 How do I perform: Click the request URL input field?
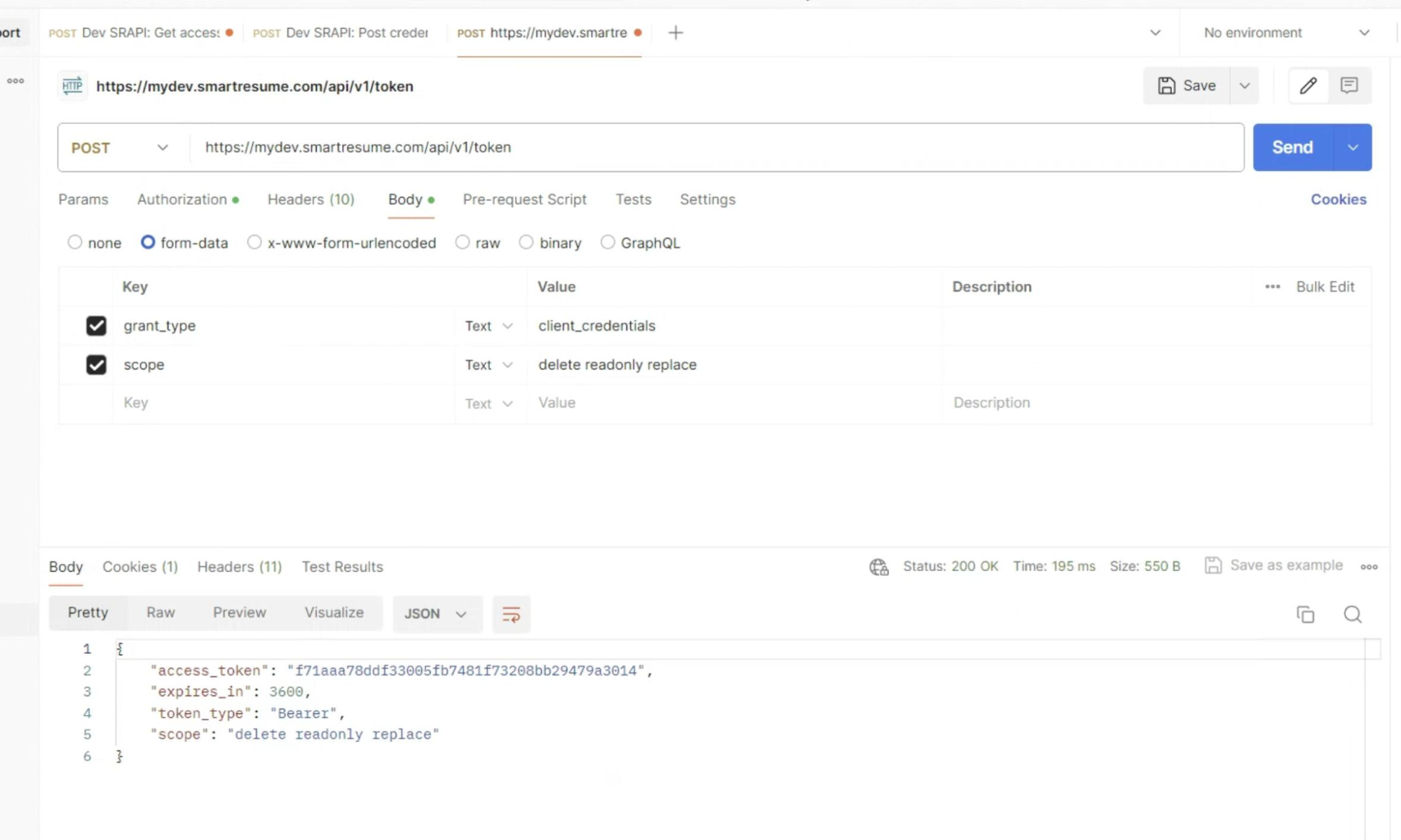tap(715, 148)
